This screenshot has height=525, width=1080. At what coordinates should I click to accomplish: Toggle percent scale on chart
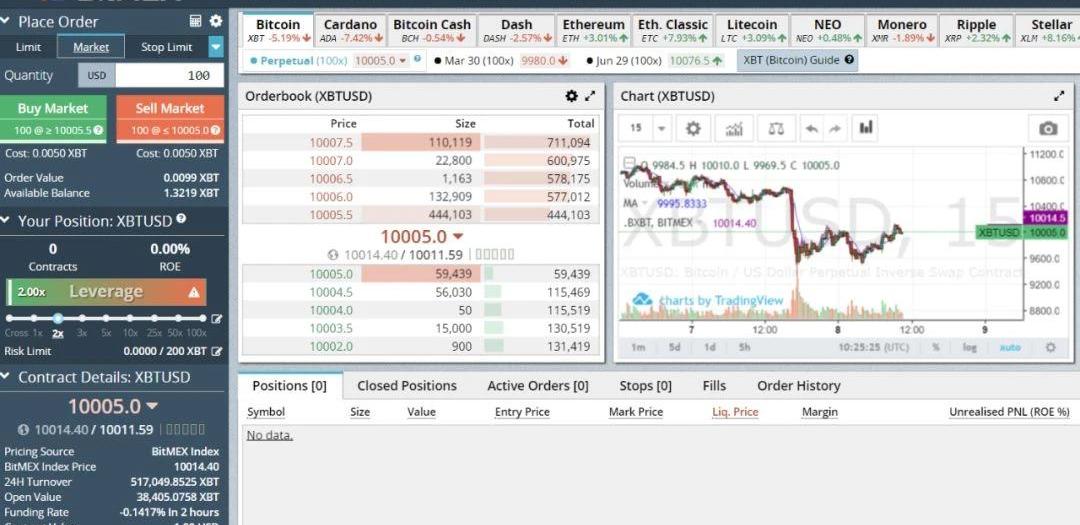[936, 347]
